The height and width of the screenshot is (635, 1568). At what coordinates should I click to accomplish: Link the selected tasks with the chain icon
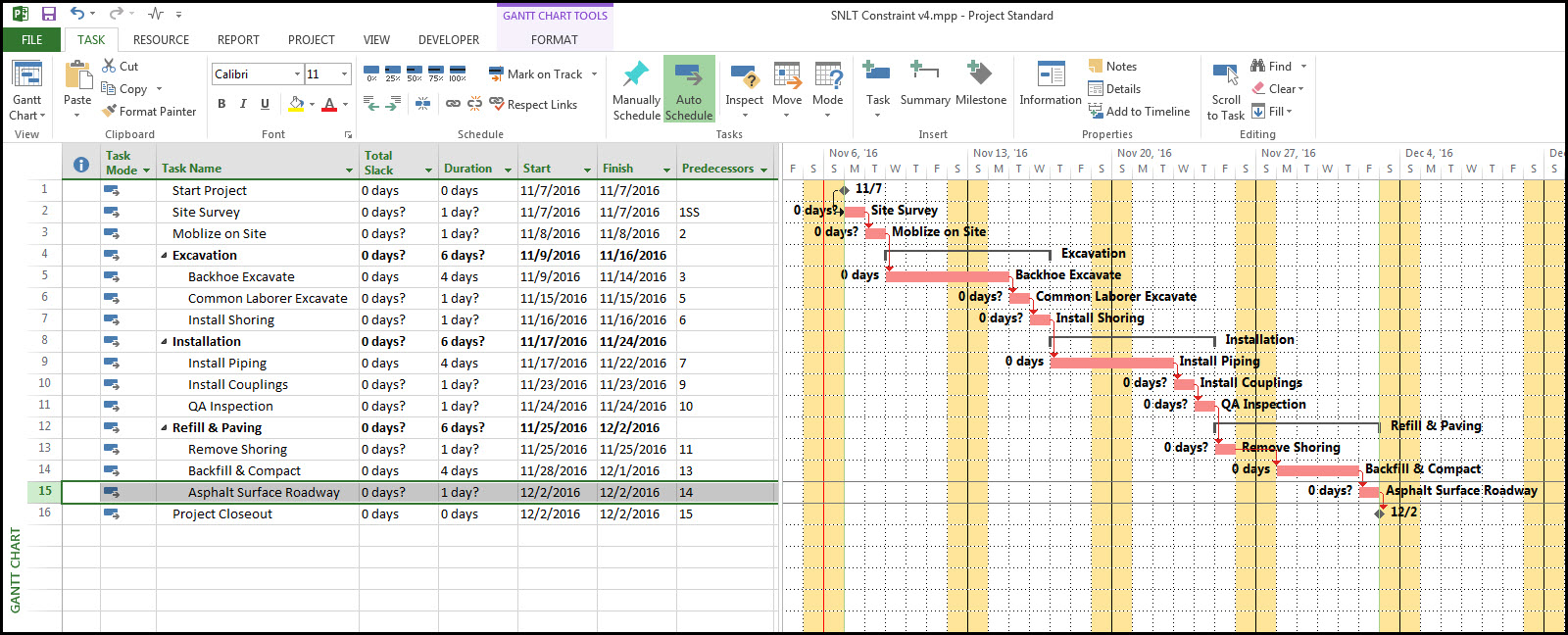pos(454,103)
